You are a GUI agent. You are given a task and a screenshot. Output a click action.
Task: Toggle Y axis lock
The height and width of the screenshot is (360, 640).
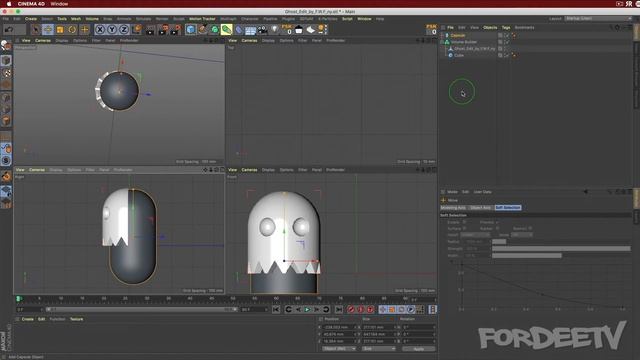[112, 29]
